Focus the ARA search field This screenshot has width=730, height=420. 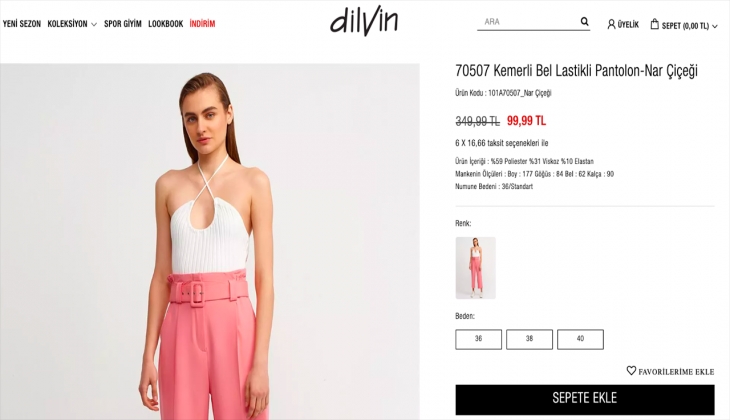click(x=528, y=22)
